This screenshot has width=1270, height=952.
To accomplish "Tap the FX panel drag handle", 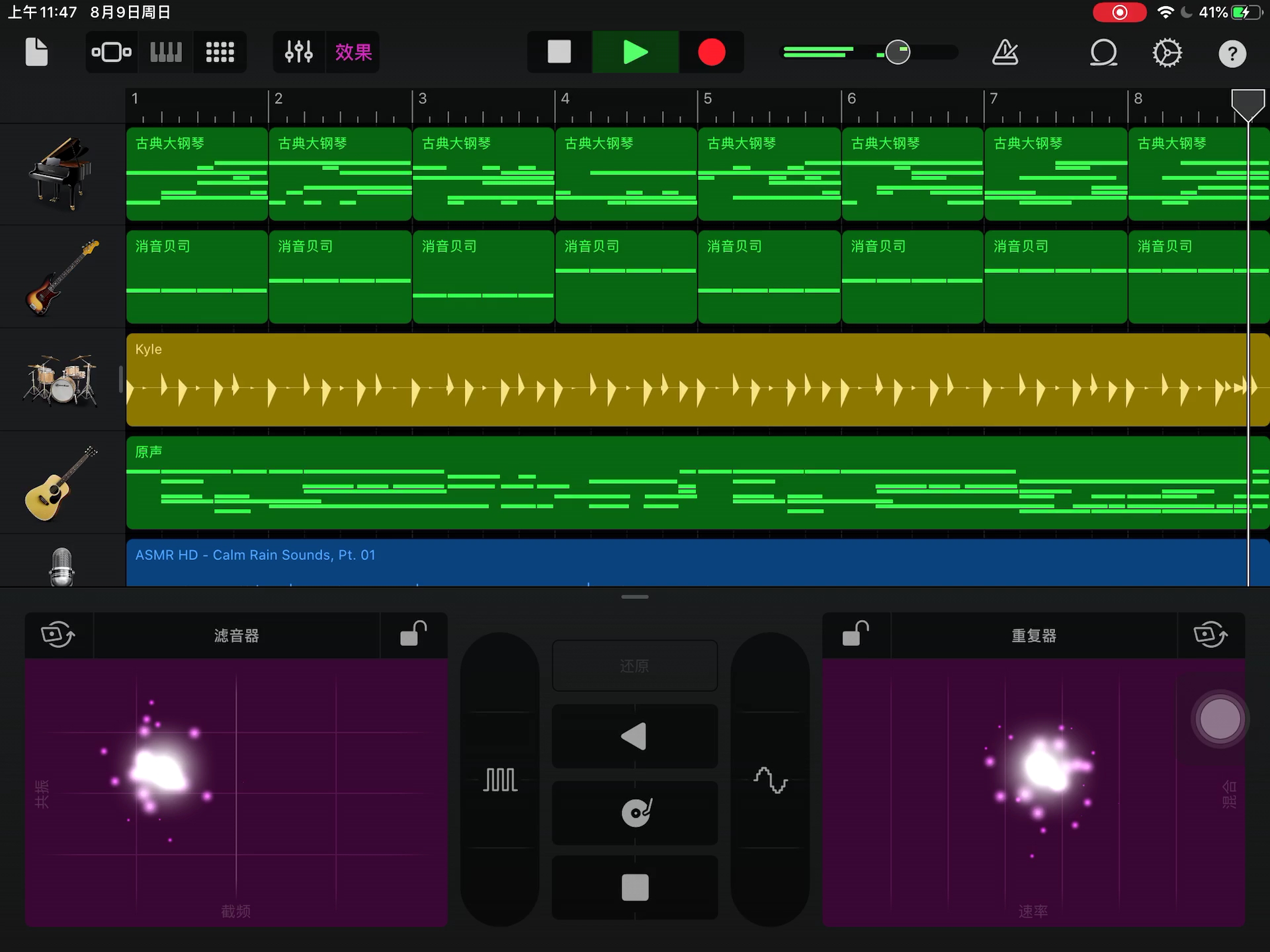I will (635, 597).
